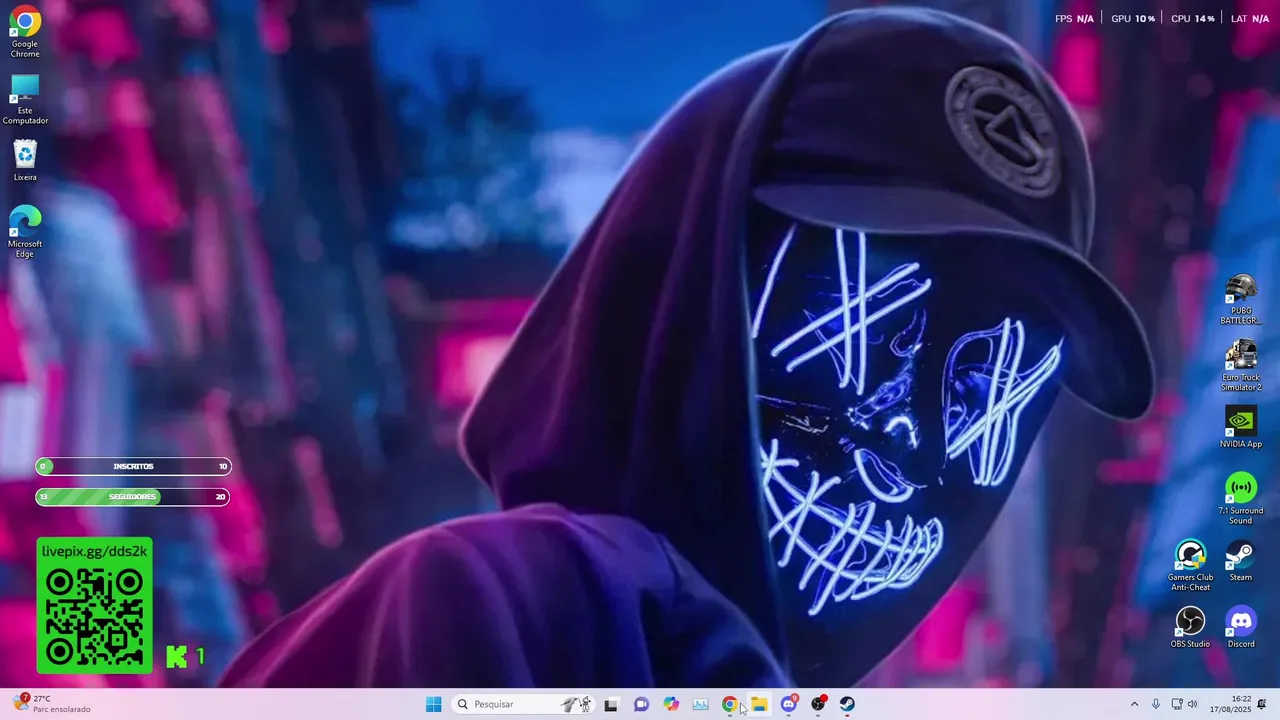The image size is (1280, 720).
Task: Open the volume speaker tray icon
Action: (x=1192, y=704)
